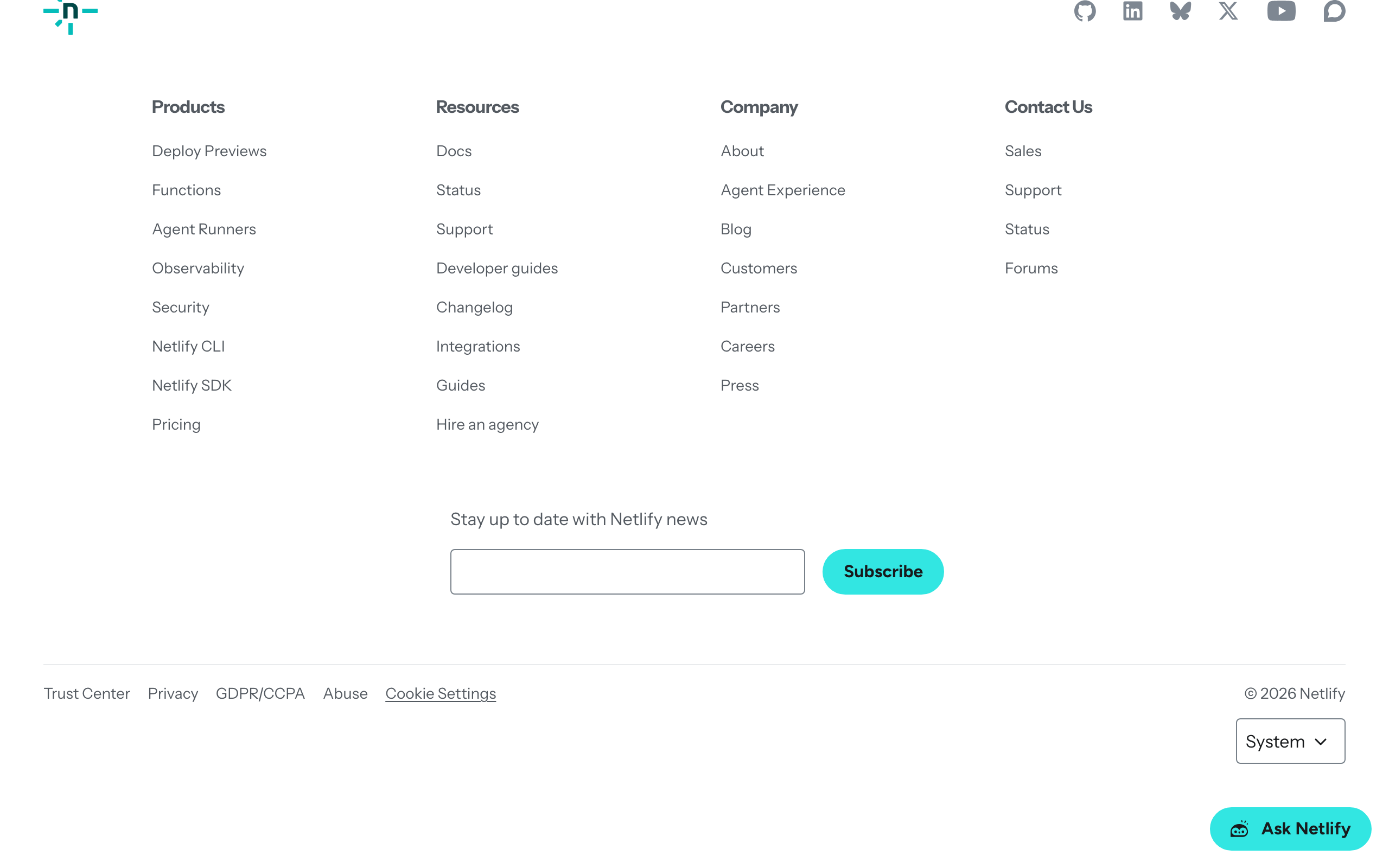Viewport: 1389px width, 868px height.
Task: Focus the newsletter email input field
Action: click(x=627, y=571)
